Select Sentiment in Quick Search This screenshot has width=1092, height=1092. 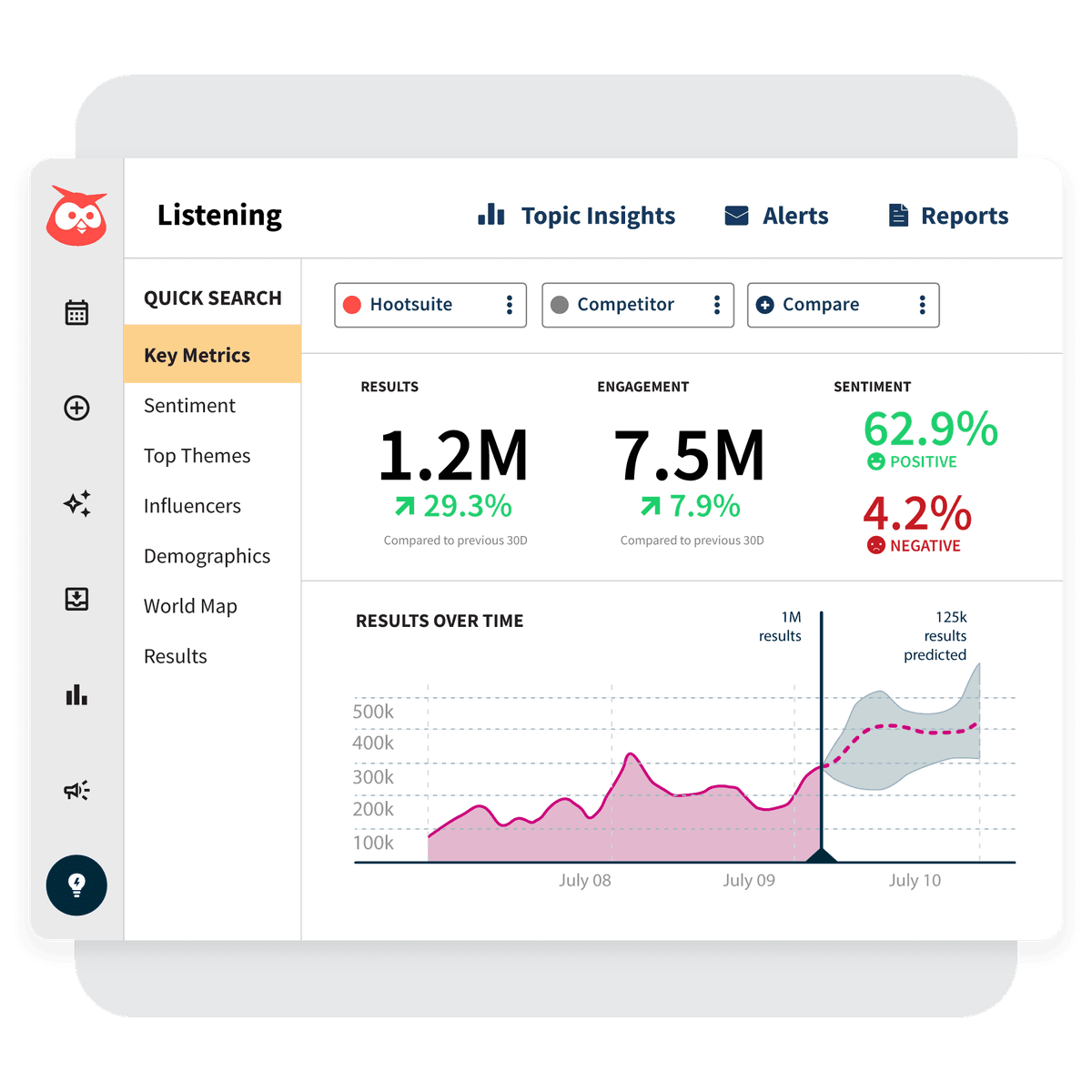188,405
